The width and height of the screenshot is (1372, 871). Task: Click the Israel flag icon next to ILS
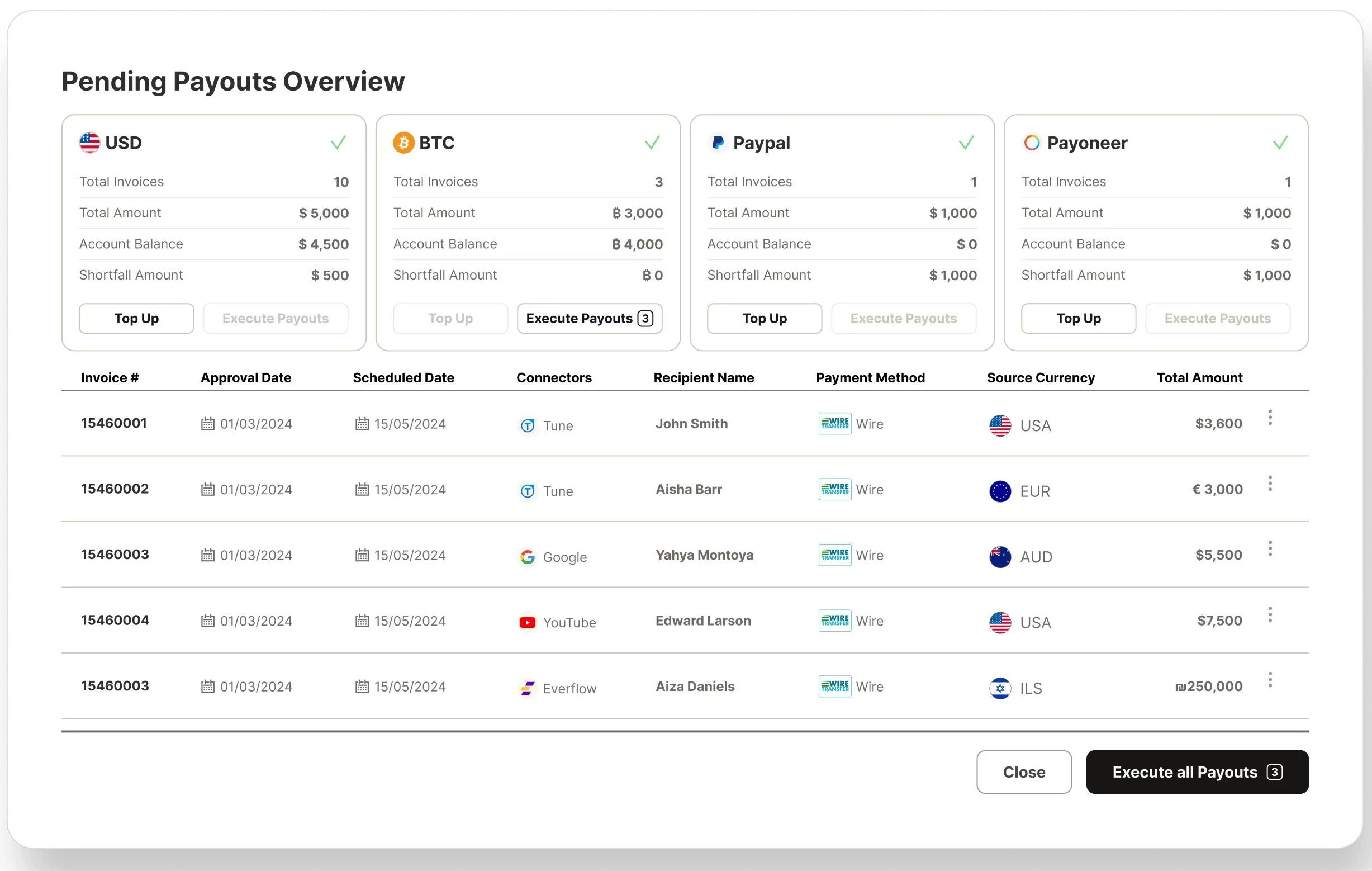(x=1000, y=689)
